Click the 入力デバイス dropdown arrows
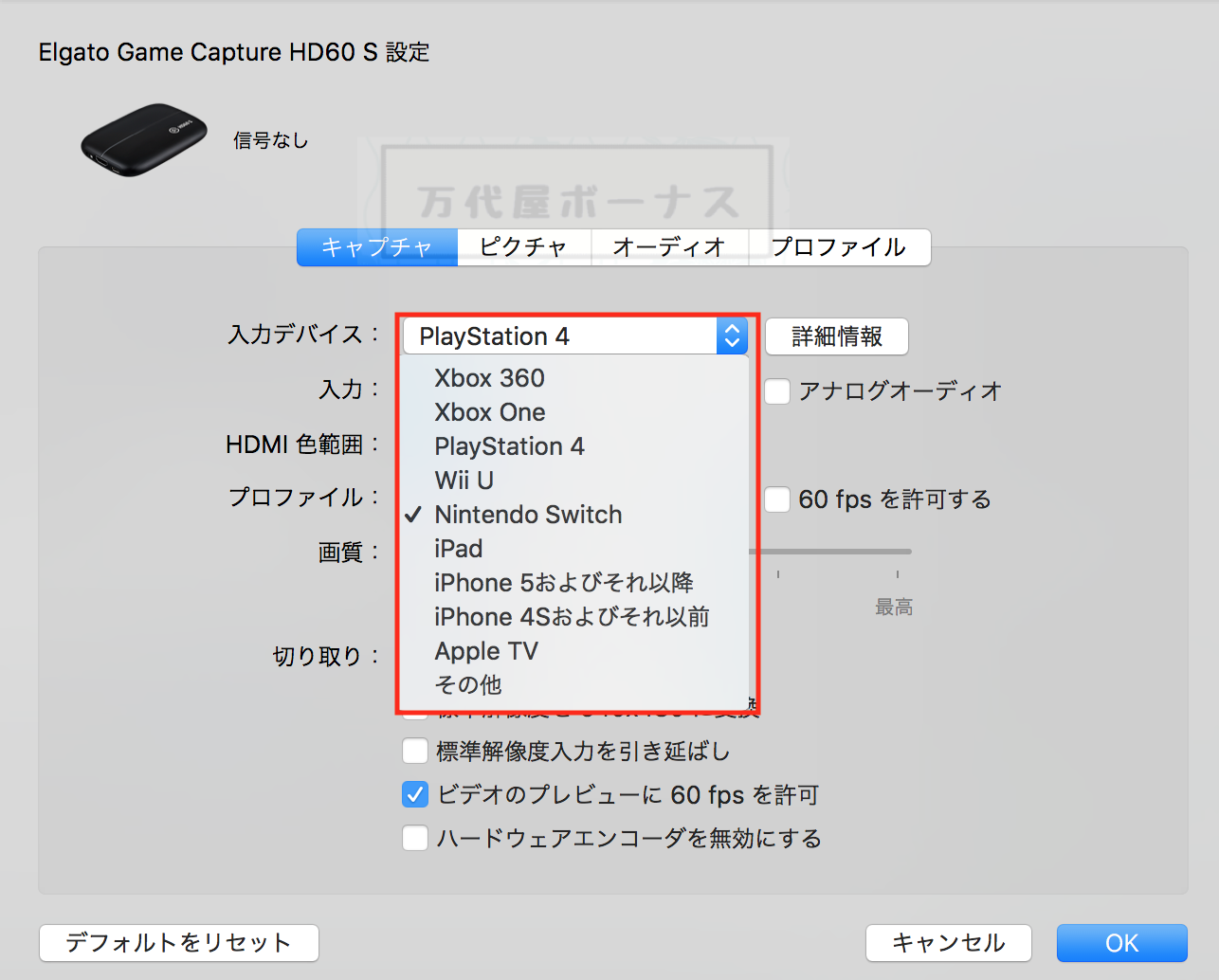 click(732, 336)
